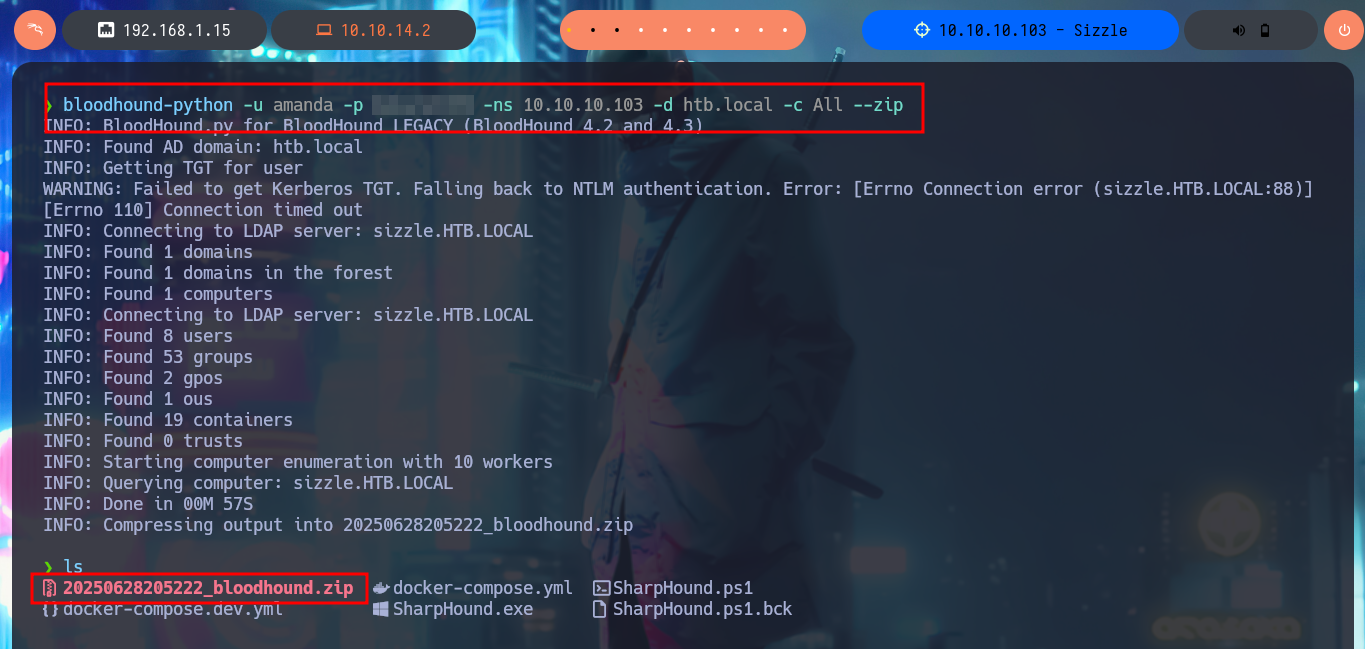Click the Windows icon beside SharpHound.exe
Image resolution: width=1365 pixels, height=649 pixels.
[x=381, y=609]
